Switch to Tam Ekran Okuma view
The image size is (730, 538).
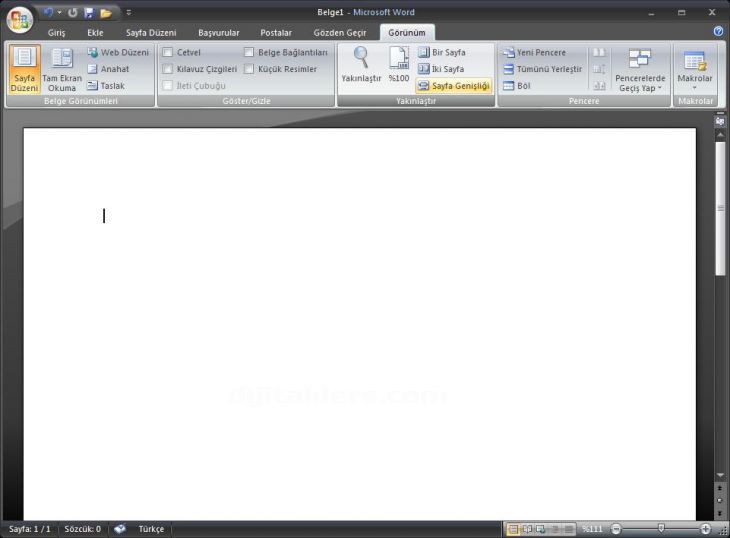(x=62, y=69)
